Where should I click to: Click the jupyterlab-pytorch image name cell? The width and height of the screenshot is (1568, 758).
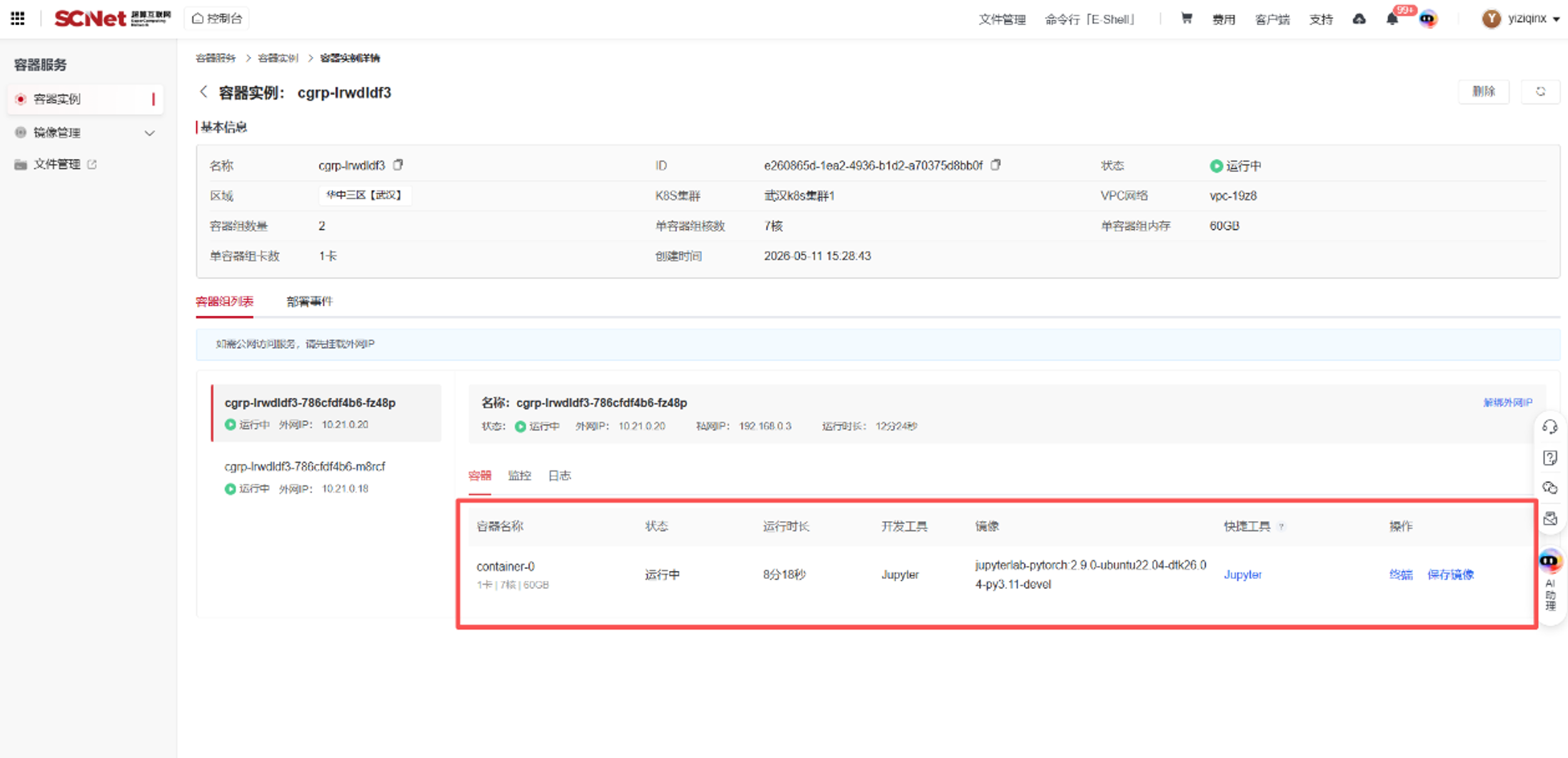coord(1090,575)
